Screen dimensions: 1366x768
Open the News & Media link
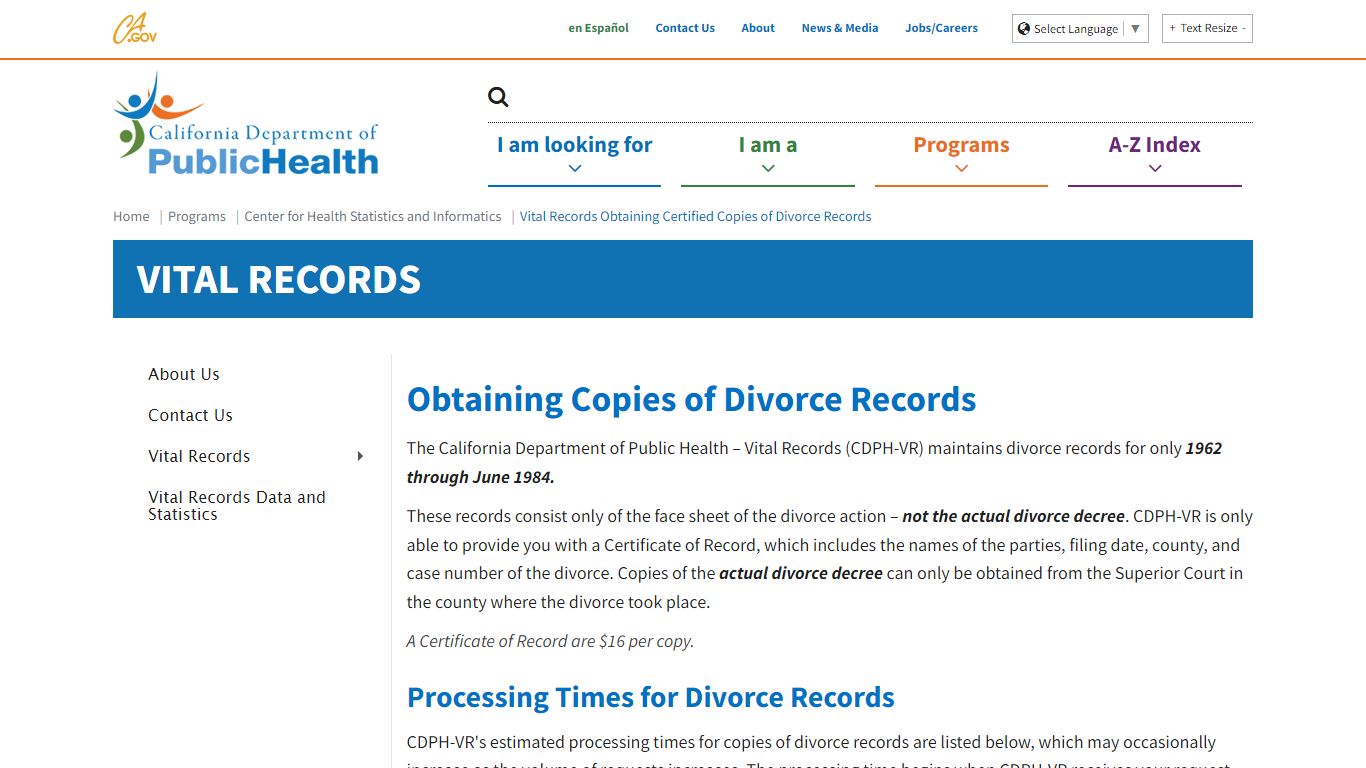[840, 28]
